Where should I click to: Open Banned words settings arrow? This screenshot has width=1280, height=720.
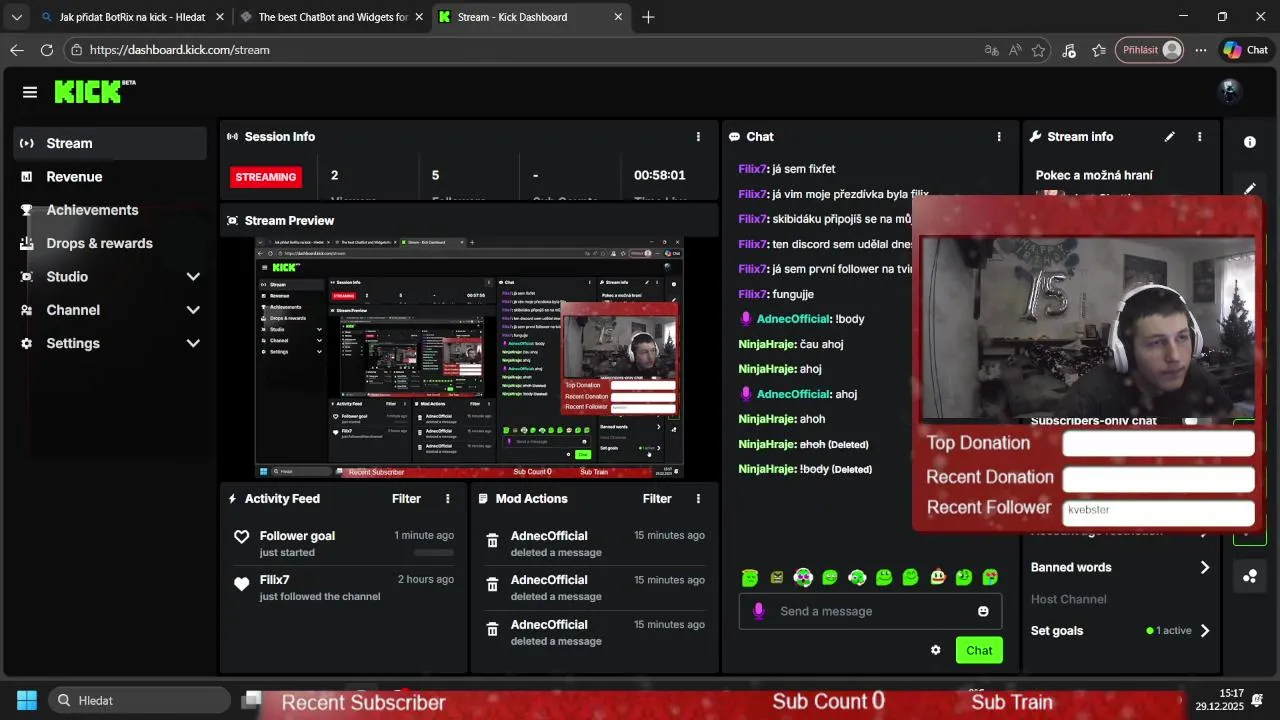coord(1205,567)
